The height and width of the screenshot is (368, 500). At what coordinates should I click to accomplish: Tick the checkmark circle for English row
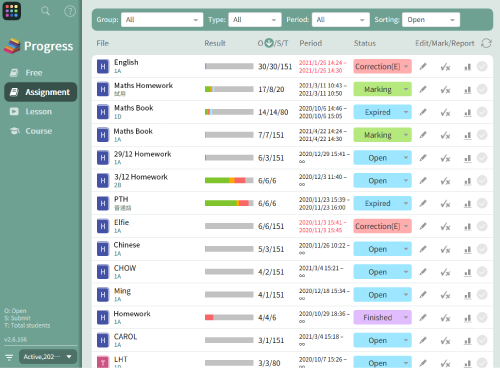(x=482, y=66)
